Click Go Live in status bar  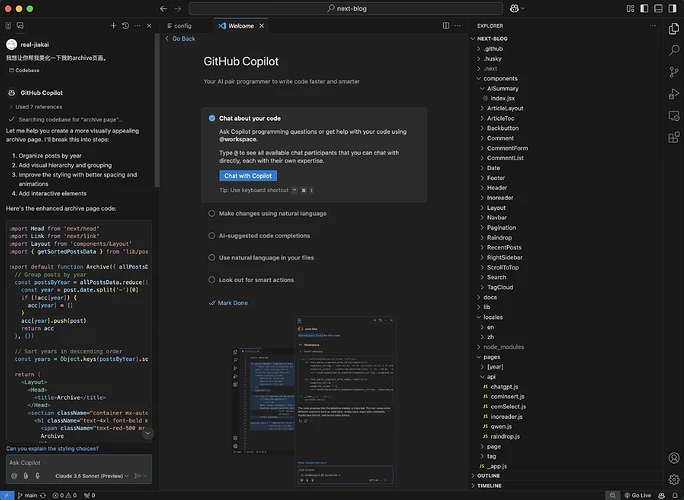point(637,495)
